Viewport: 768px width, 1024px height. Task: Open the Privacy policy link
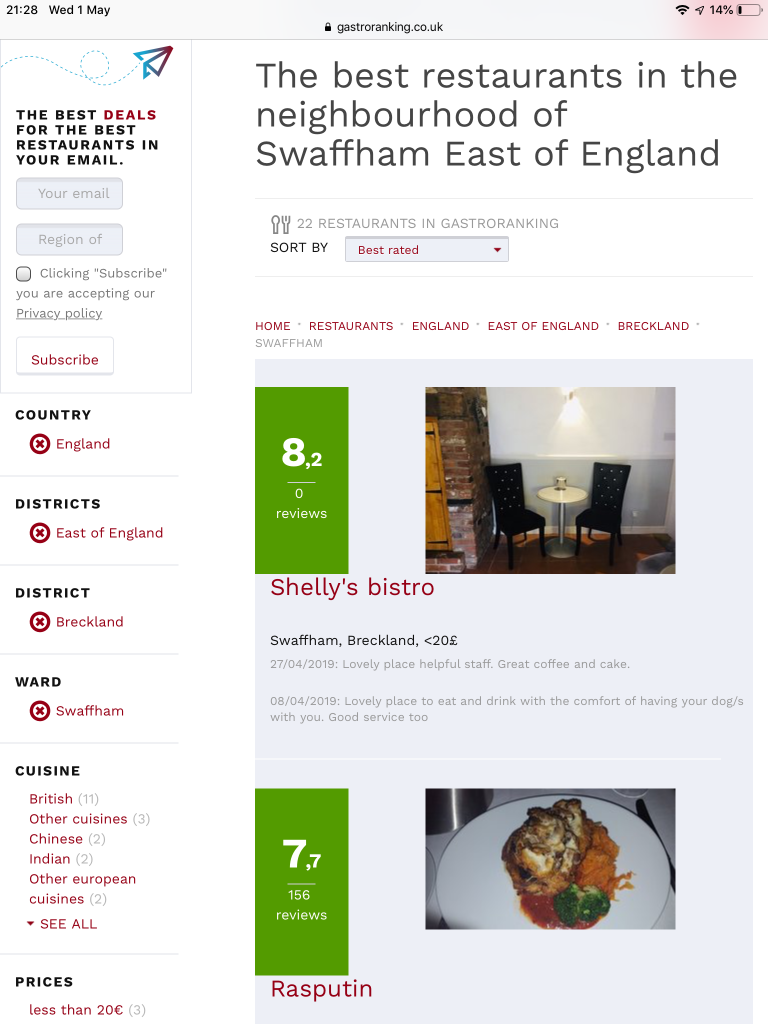59,313
